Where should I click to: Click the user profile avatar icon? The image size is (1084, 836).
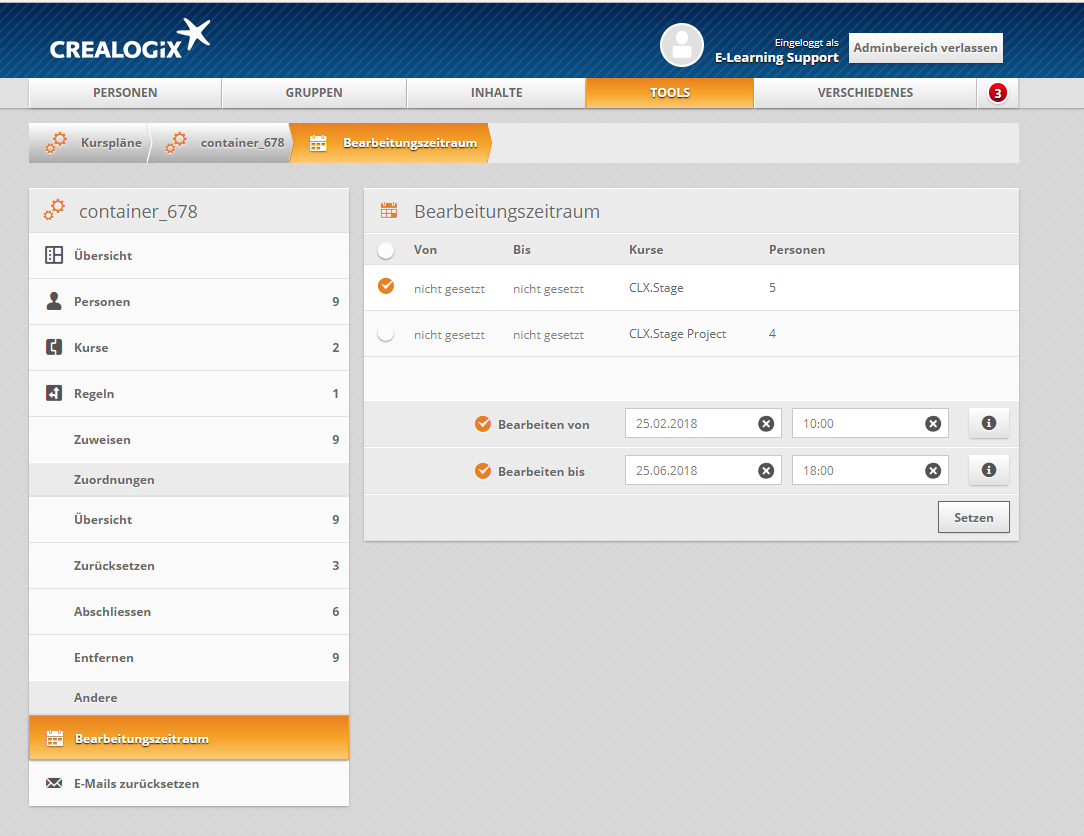[682, 45]
